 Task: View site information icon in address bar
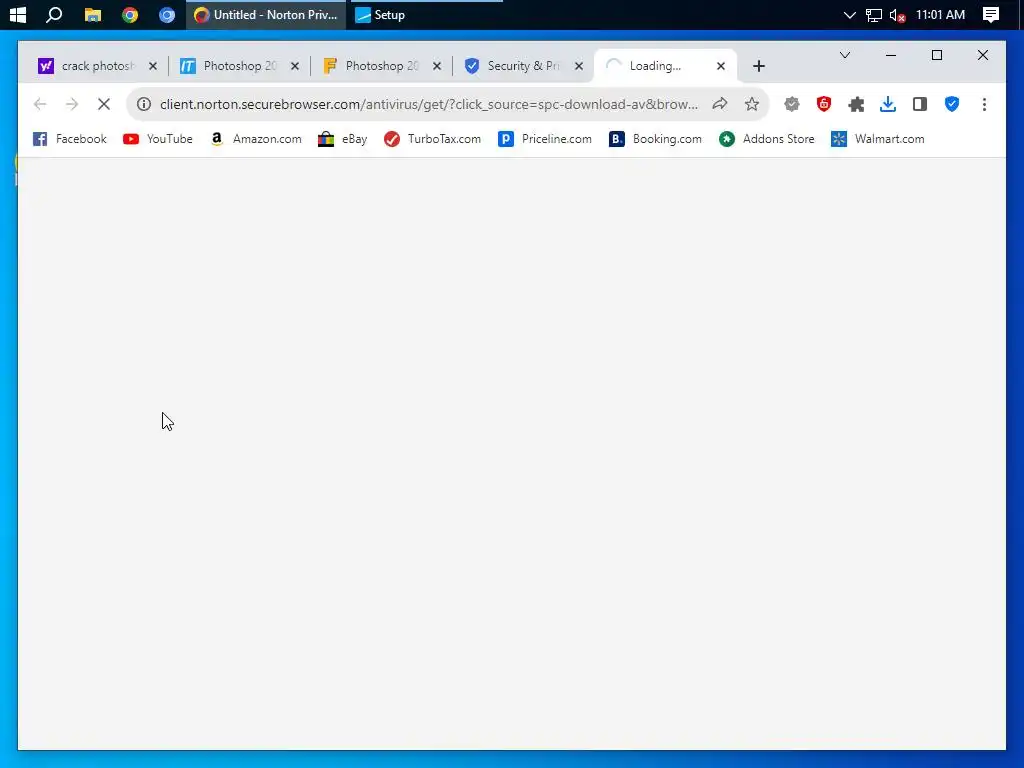[x=144, y=104]
